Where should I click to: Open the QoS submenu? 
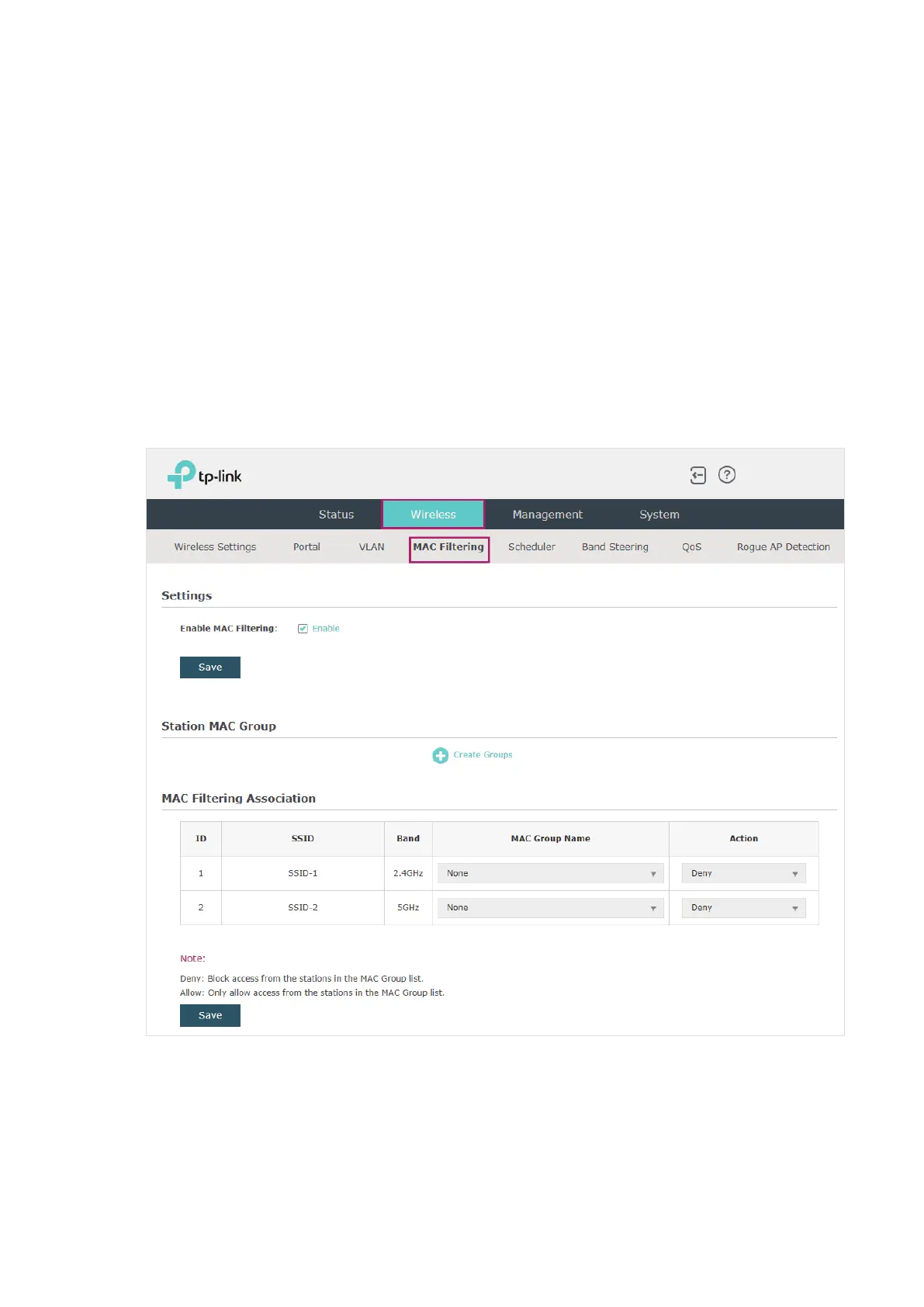point(691,547)
